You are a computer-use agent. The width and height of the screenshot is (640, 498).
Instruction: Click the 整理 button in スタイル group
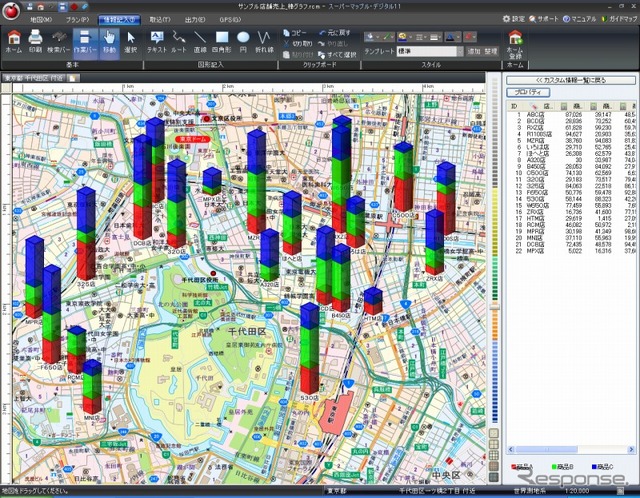point(491,51)
